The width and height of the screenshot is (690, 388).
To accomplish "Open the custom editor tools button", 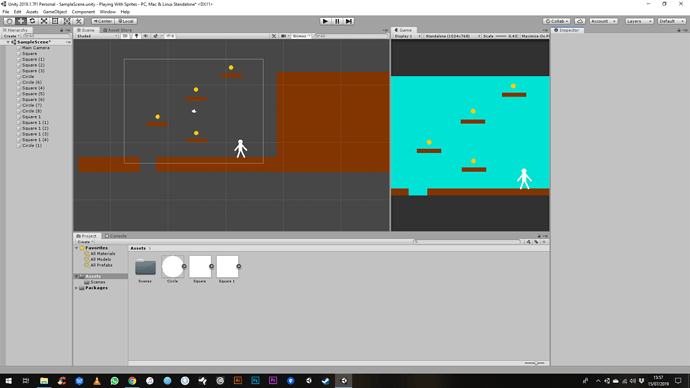I will coord(78,21).
